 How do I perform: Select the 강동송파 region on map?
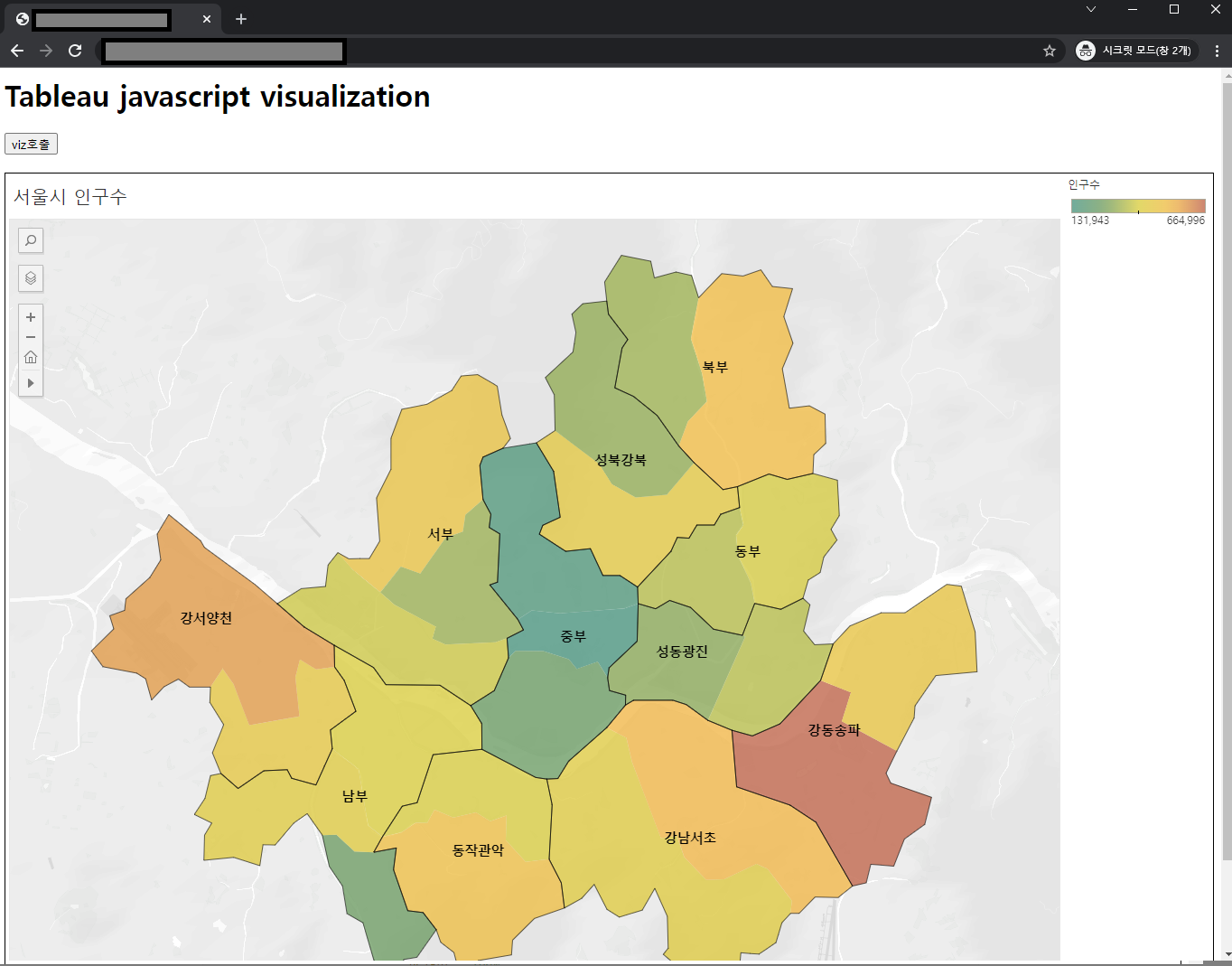[834, 730]
